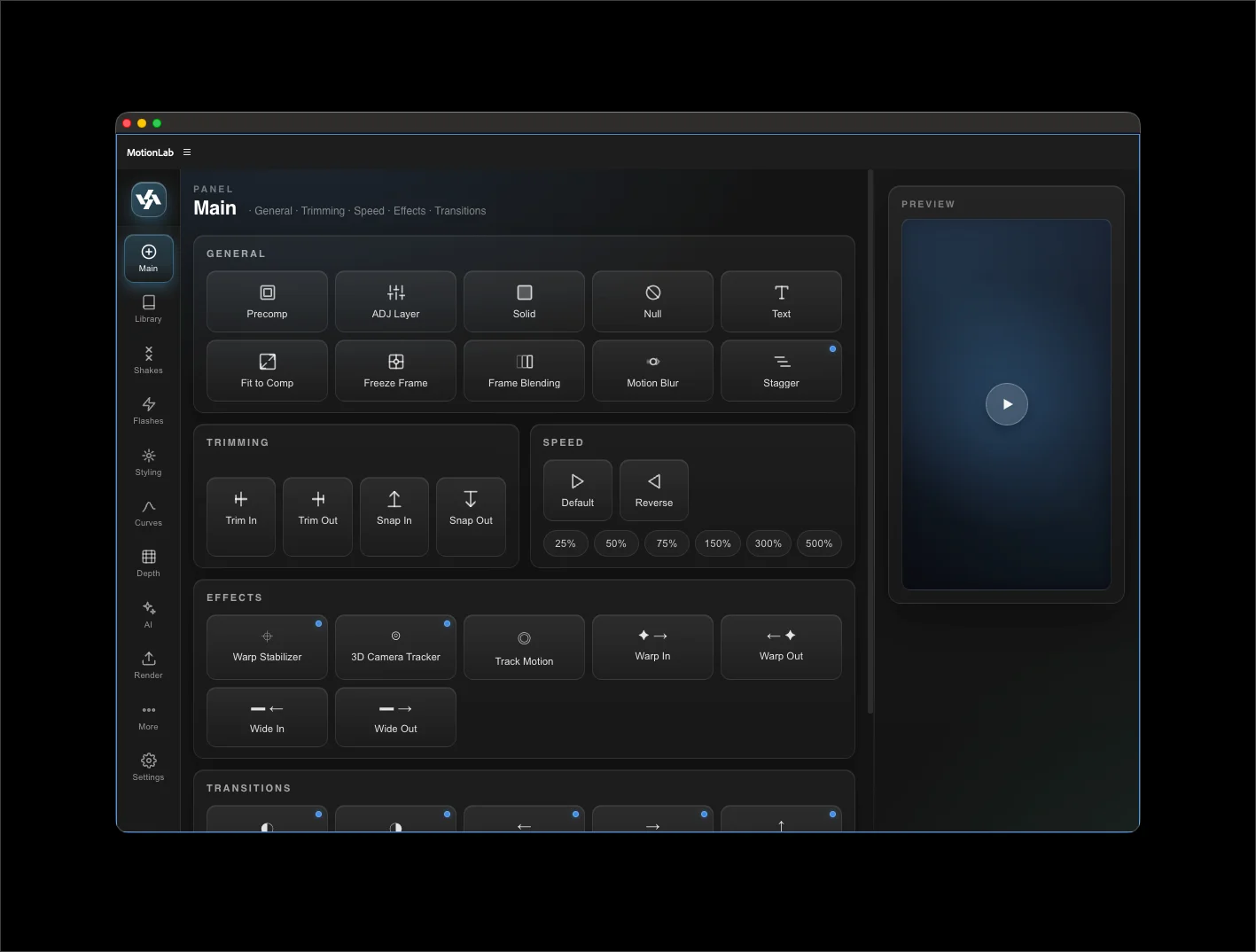
Task: Apply the Wide In effect
Action: pos(267,717)
